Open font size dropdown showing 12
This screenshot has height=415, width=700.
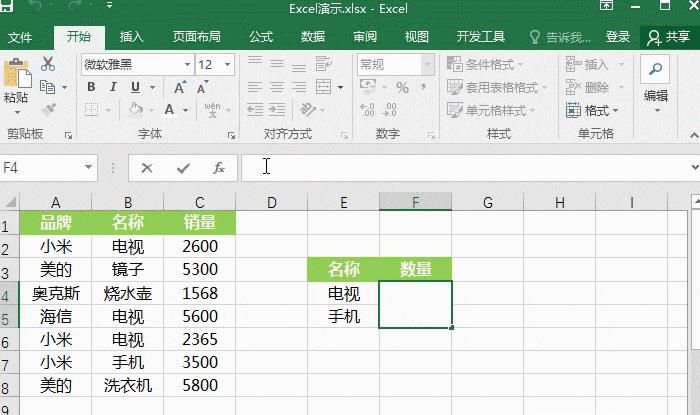(x=227, y=65)
